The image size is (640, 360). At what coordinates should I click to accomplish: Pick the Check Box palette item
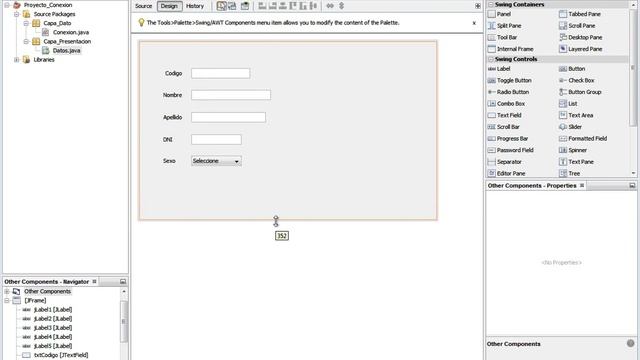[576, 80]
